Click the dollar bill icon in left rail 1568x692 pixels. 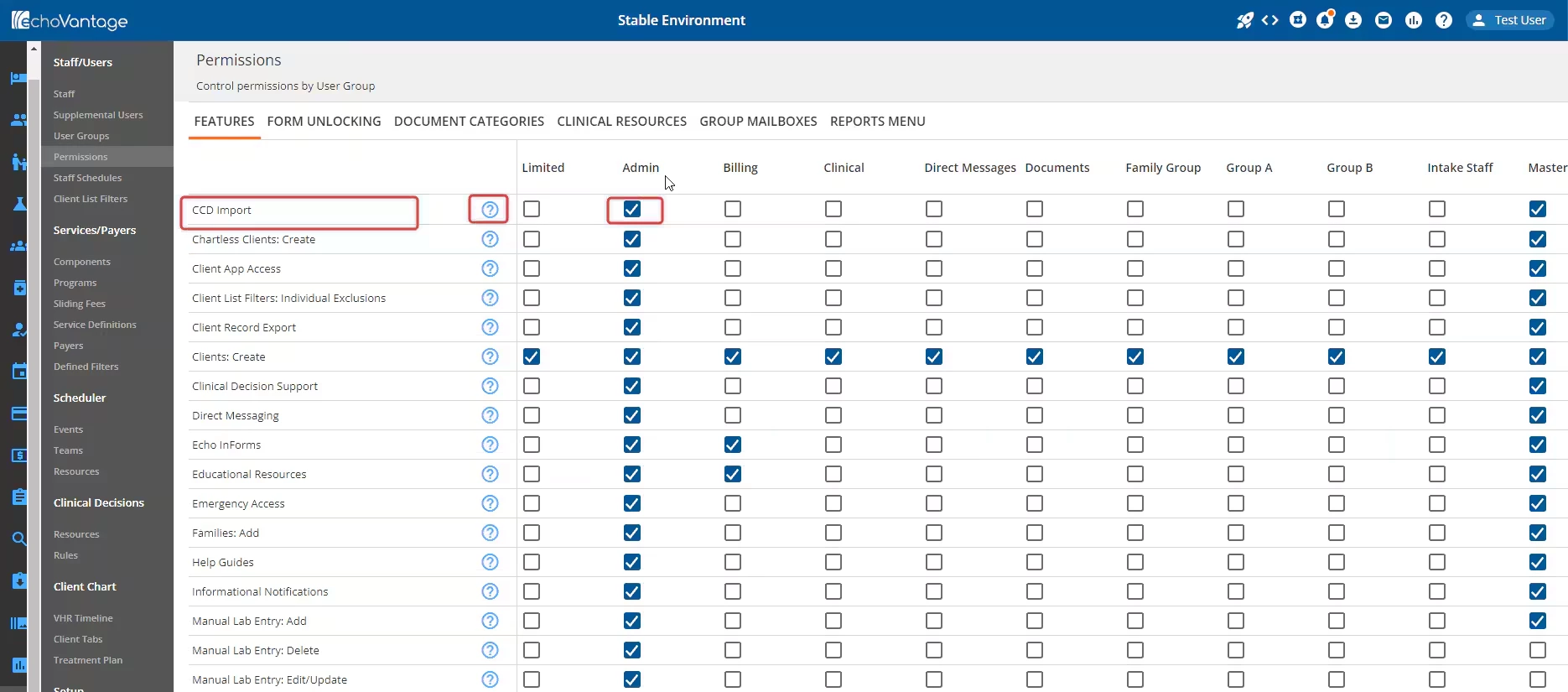coord(18,455)
